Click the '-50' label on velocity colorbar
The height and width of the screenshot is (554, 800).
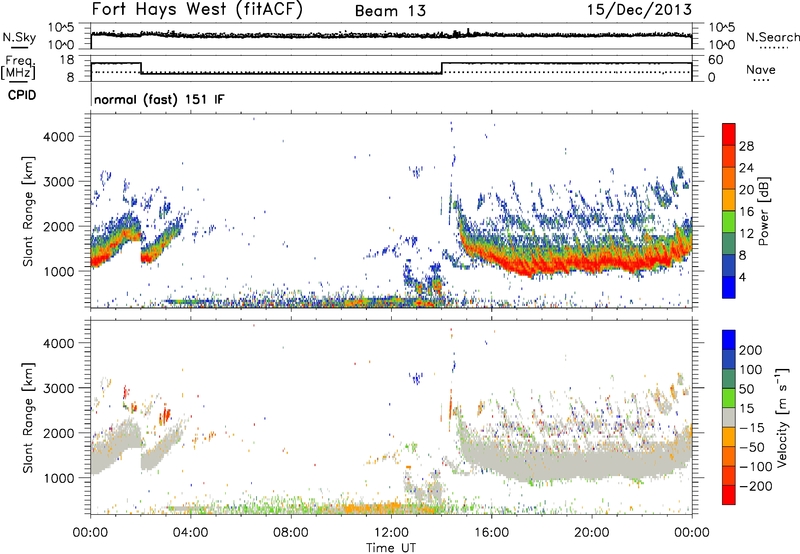[752, 447]
